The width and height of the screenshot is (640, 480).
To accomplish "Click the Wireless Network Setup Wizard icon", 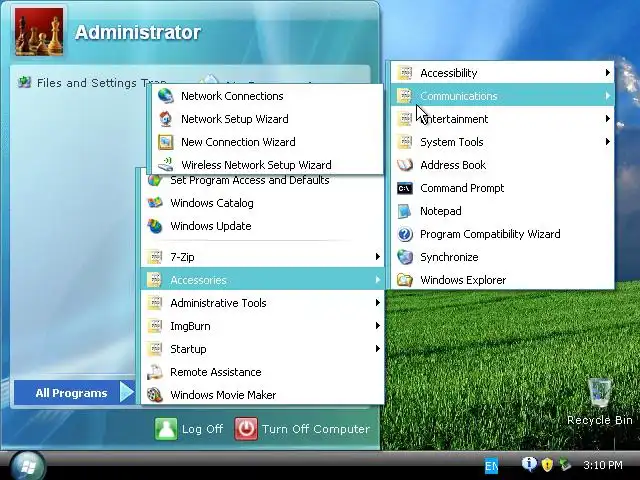I will pos(166,165).
